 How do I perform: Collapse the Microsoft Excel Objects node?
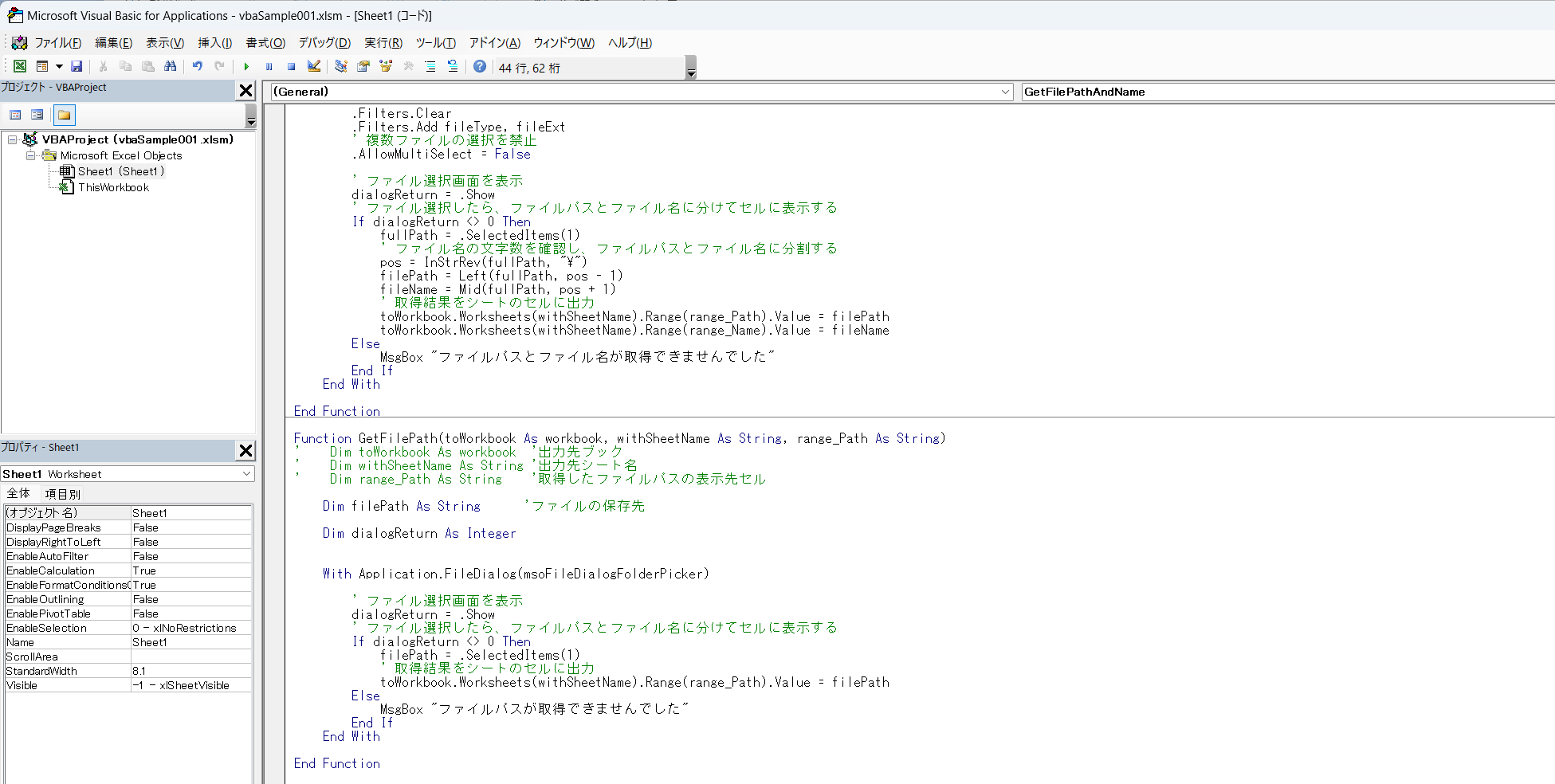30,155
